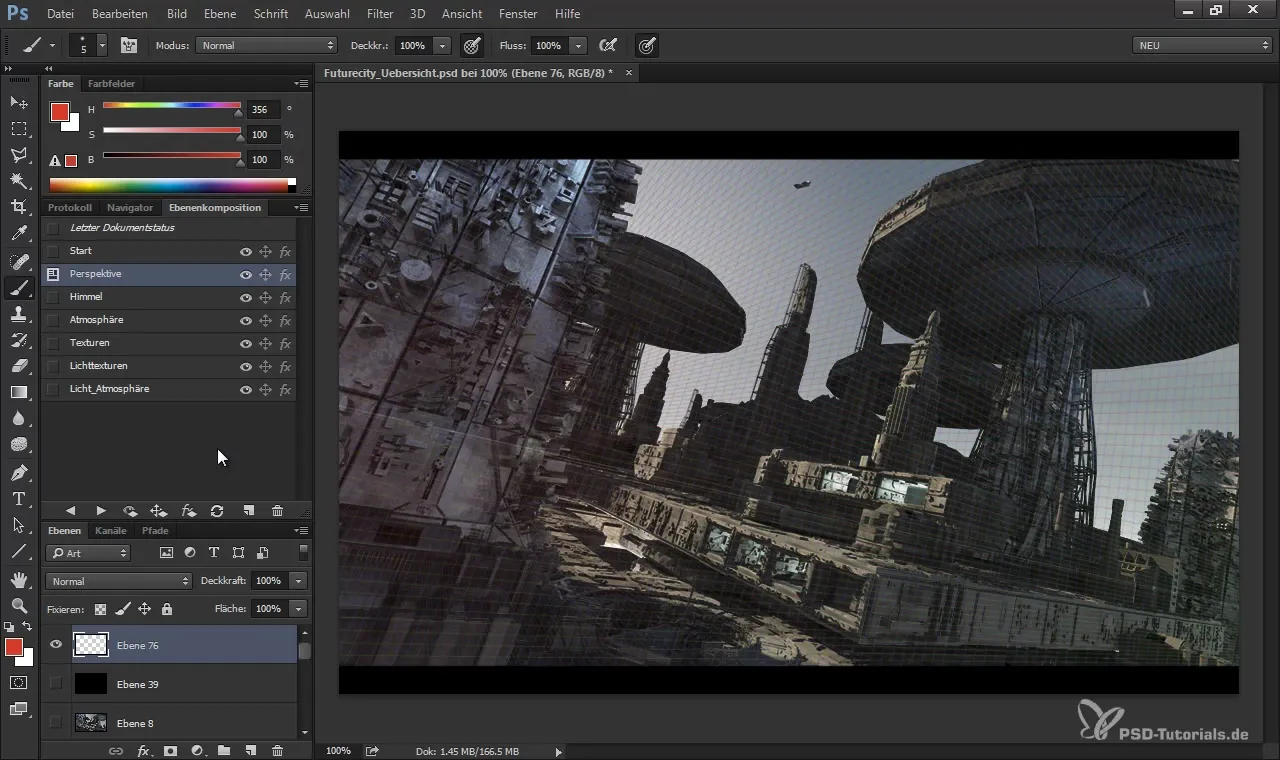Screen dimensions: 1280x760
Task: Lock all lock icon
Action: click(x=166, y=608)
